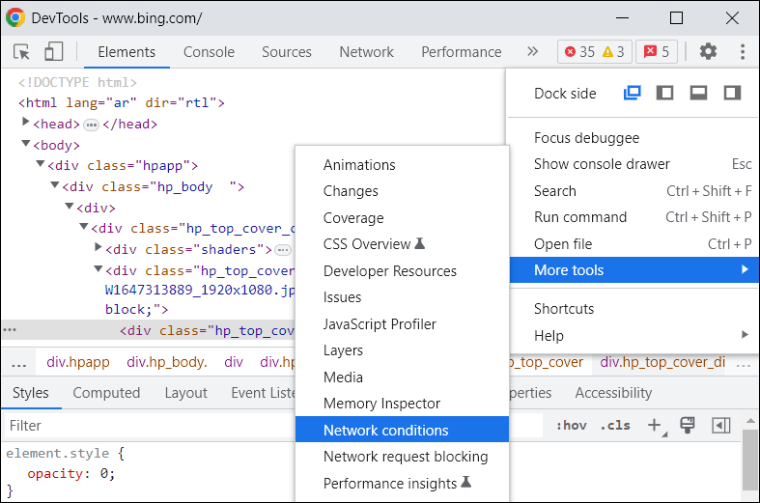Toggle the device toolbar icon
Viewport: 760px width, 503px height.
53,51
